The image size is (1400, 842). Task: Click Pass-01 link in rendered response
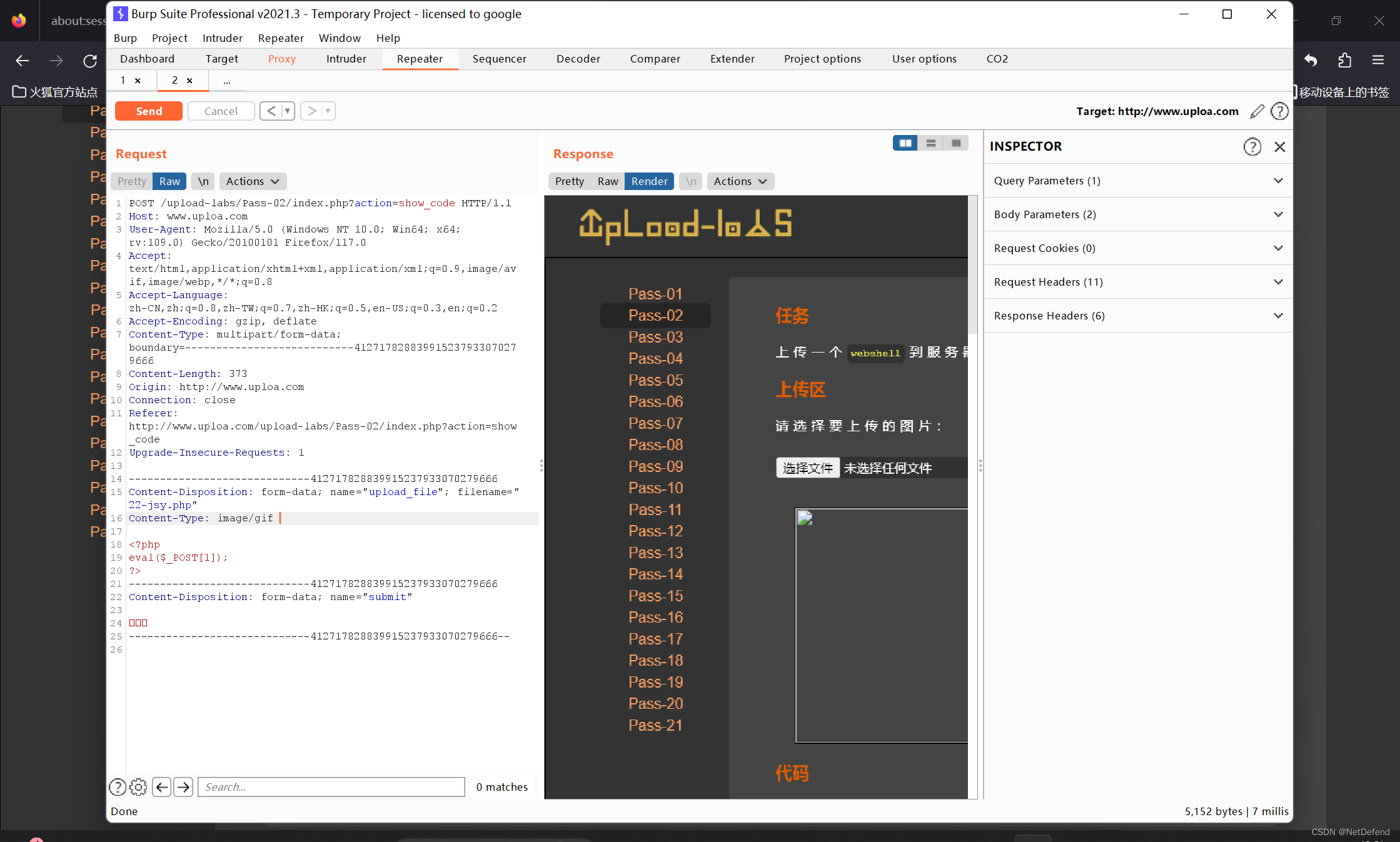click(x=655, y=294)
